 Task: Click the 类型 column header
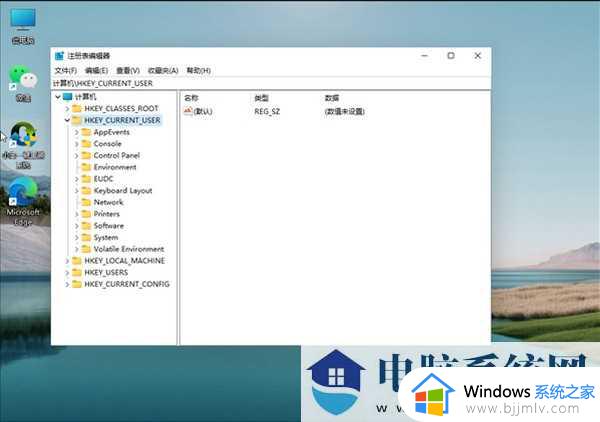tap(261, 98)
